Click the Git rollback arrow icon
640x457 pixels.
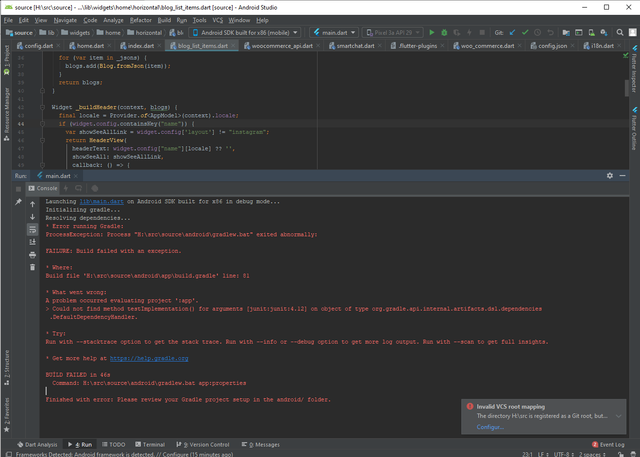point(550,33)
